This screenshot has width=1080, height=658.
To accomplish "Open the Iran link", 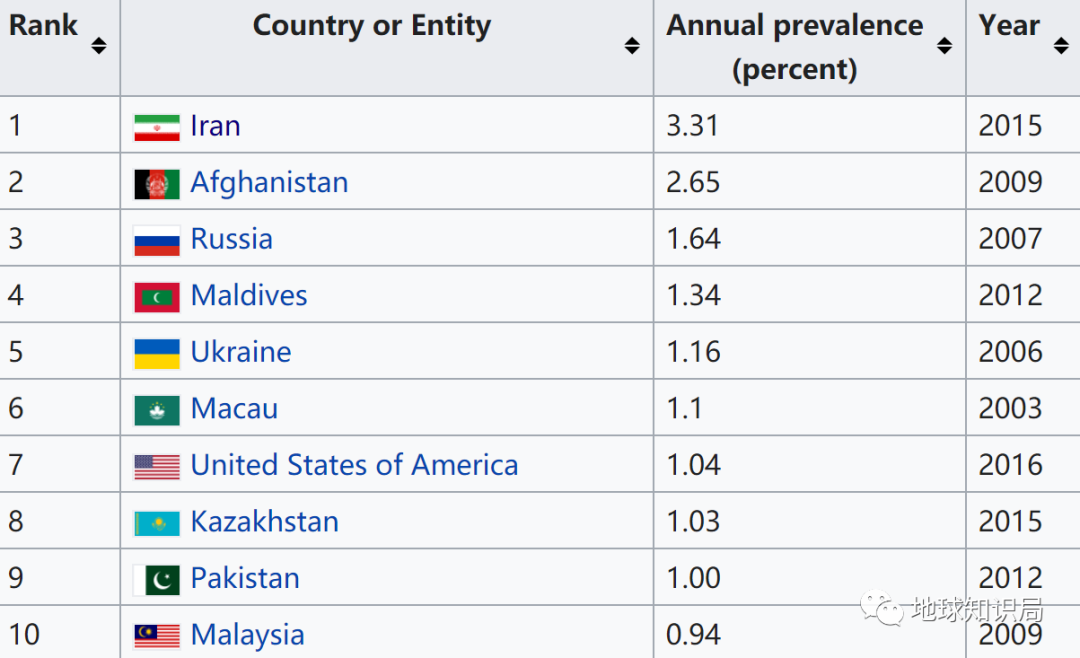I will [x=215, y=126].
